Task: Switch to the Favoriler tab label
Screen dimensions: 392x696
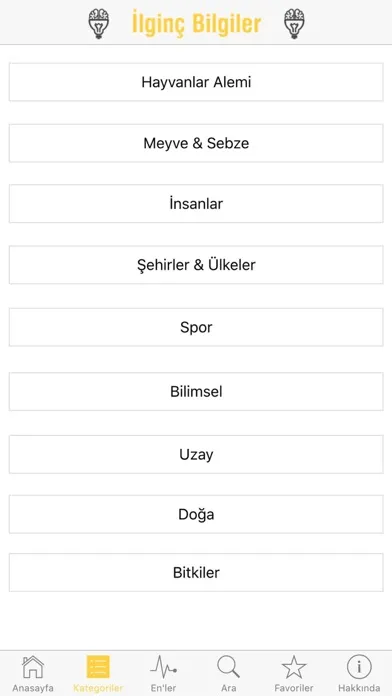Action: click(294, 688)
